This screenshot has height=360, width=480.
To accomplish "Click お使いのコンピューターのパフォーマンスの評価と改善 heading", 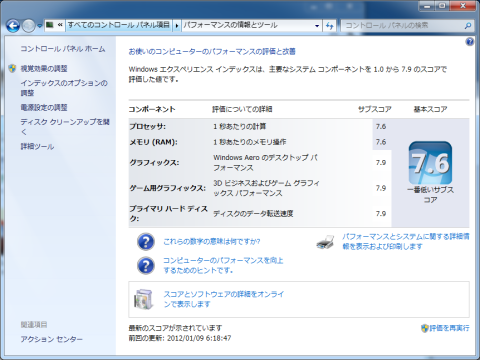I will (x=212, y=51).
